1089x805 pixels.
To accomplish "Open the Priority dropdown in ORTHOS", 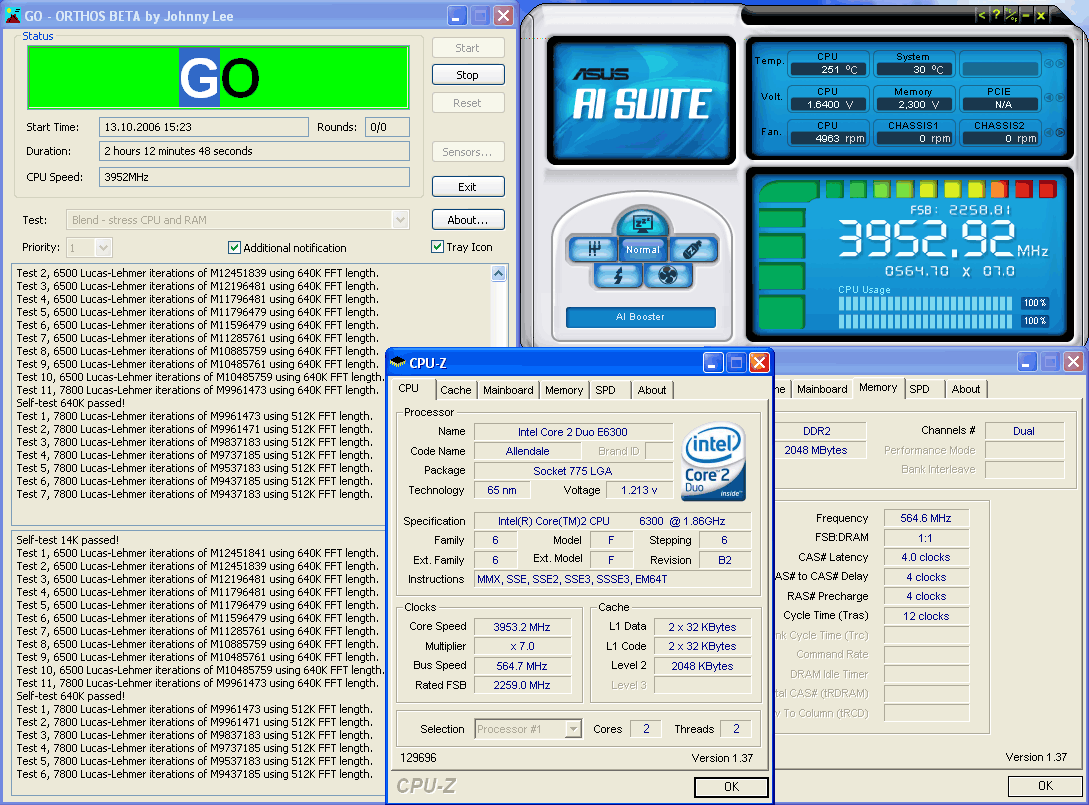I will click(103, 247).
